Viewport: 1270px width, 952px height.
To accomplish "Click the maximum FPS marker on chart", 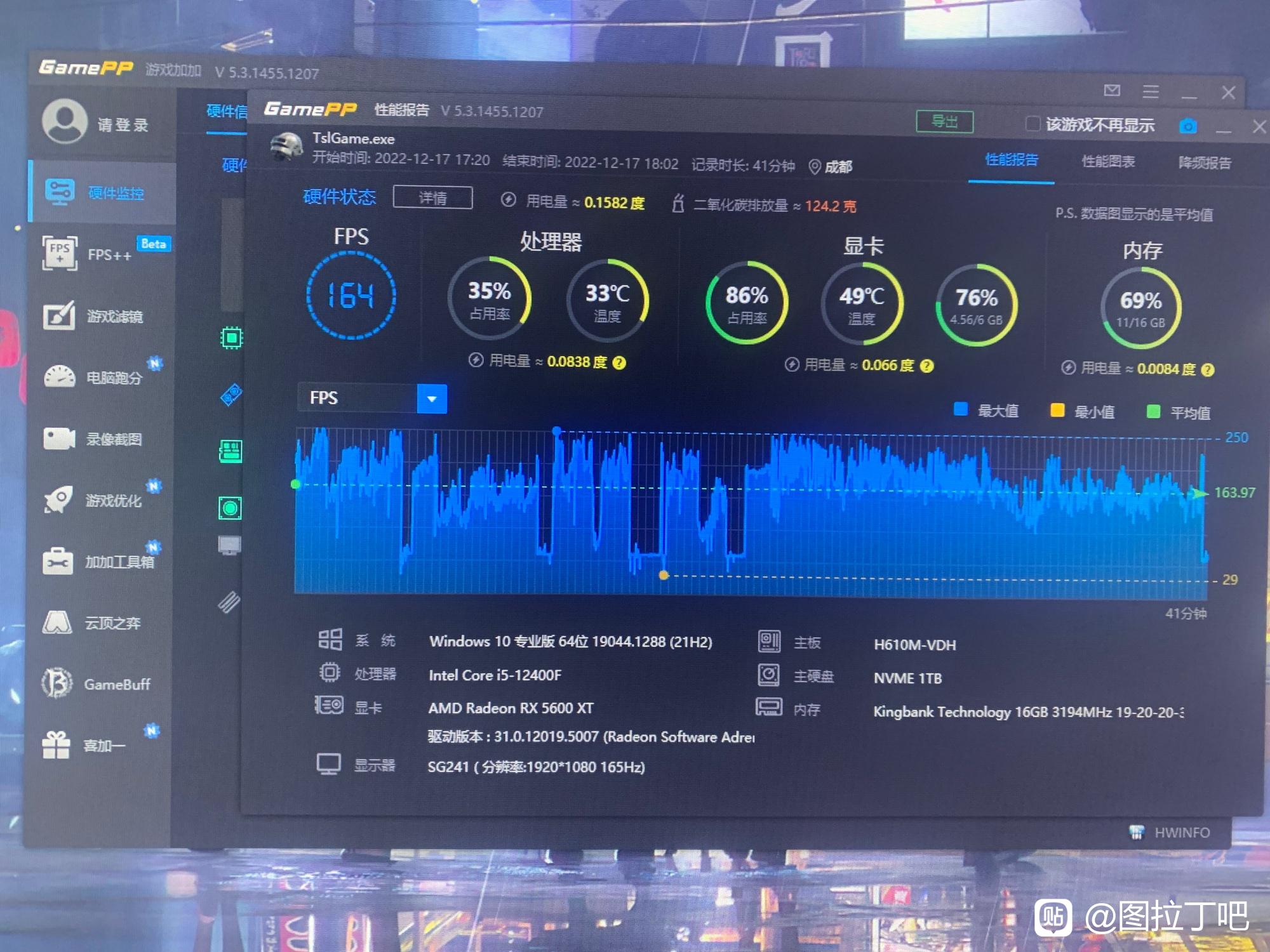I will [557, 431].
